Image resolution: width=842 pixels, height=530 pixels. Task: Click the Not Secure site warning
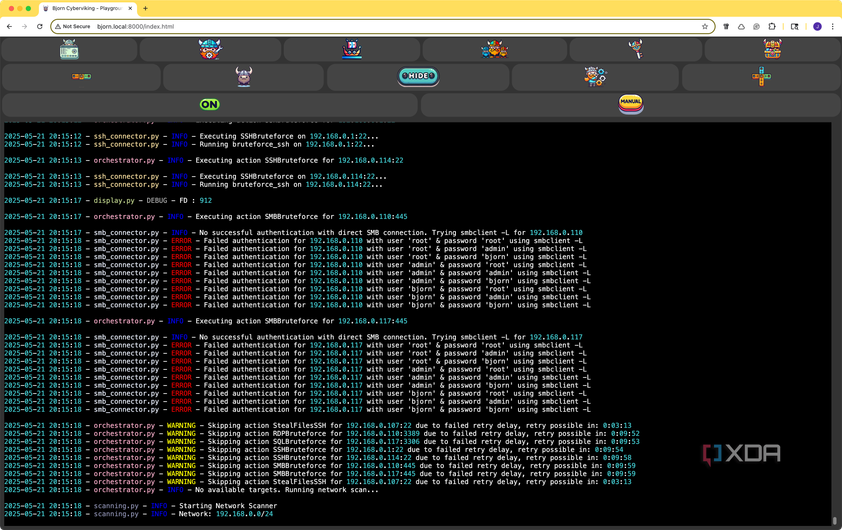coord(72,26)
